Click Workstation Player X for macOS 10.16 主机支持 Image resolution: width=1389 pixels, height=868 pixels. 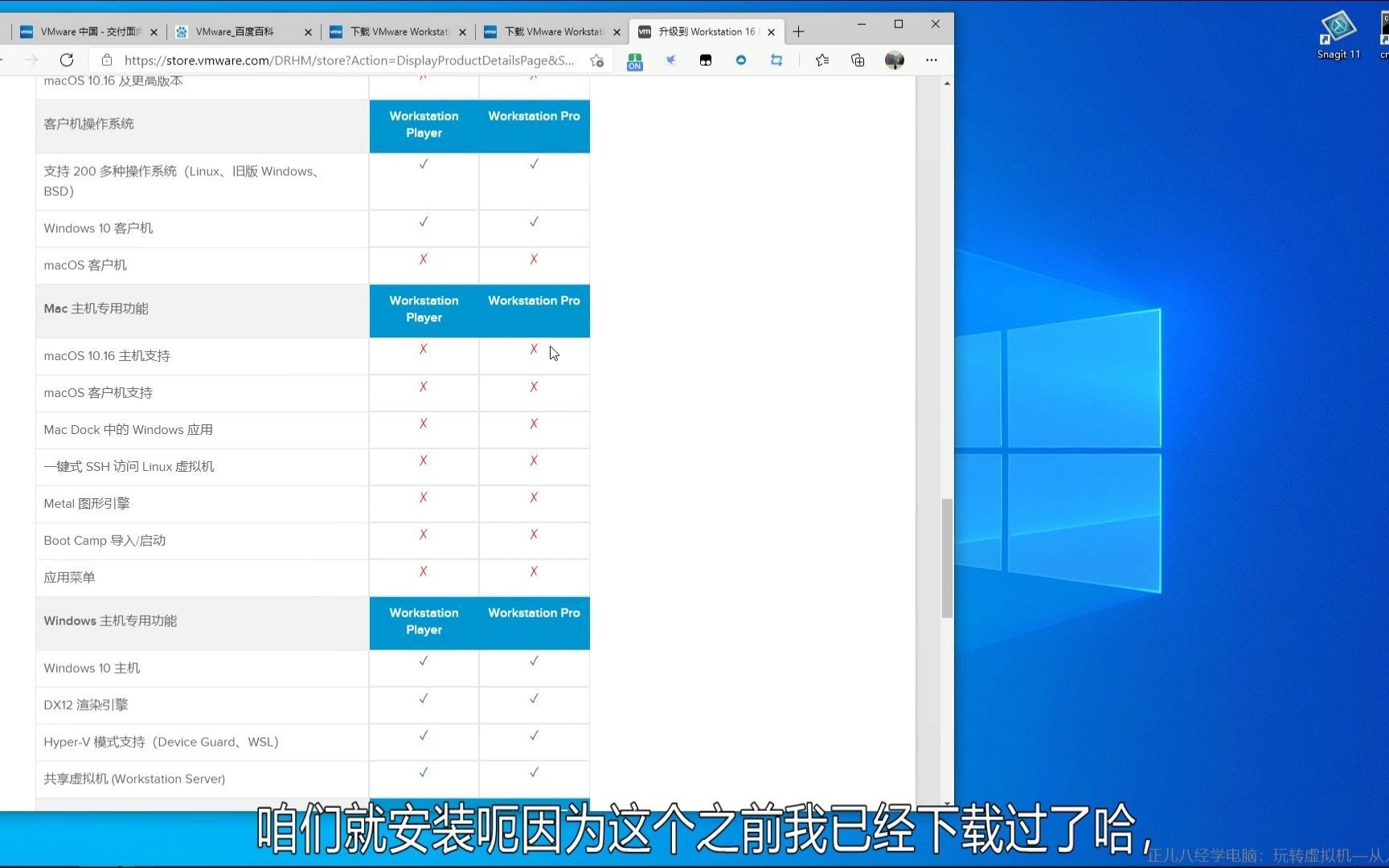coord(424,349)
